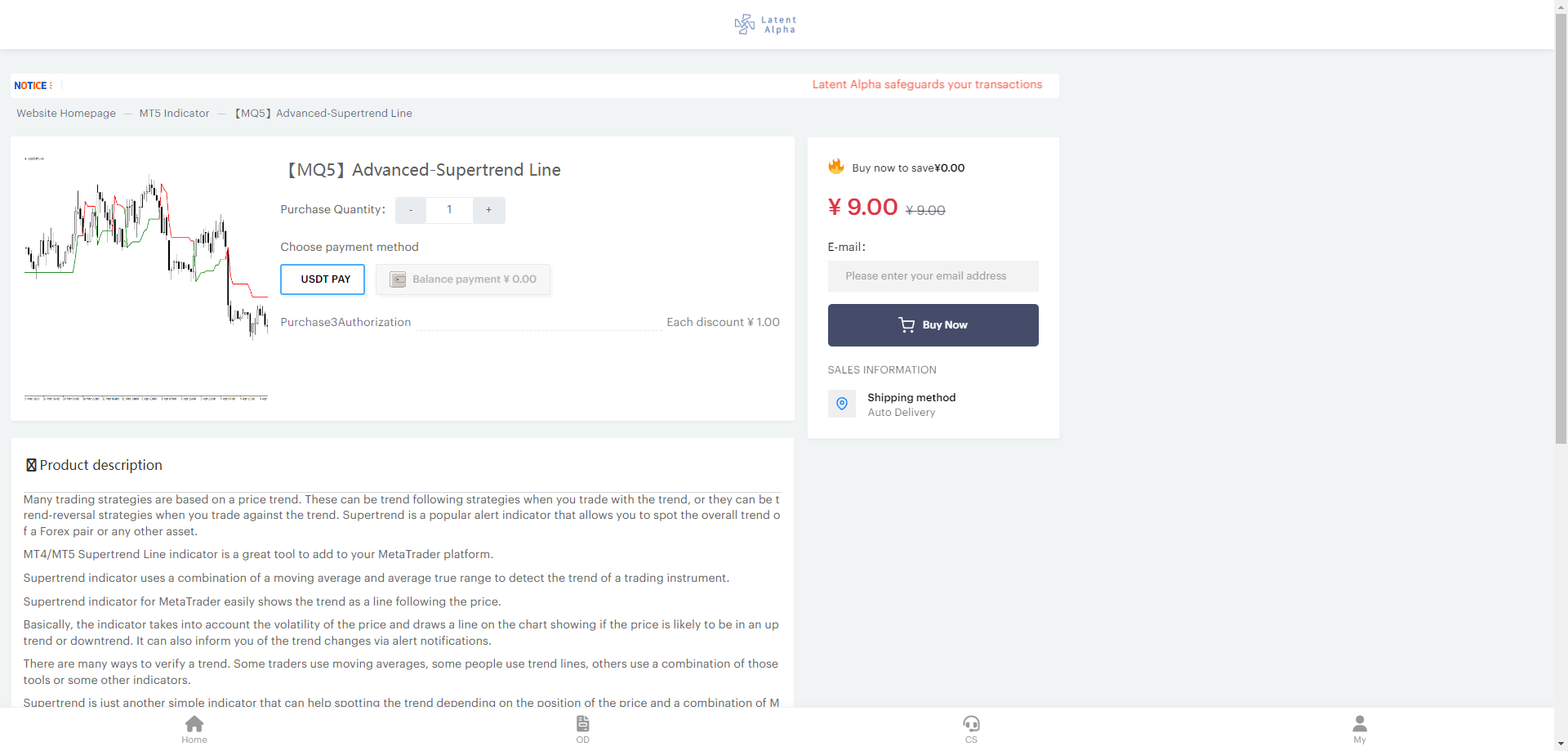Screen dimensions: 1568x751
Task: Go to Website Homepage breadcrumb
Action: coord(66,114)
